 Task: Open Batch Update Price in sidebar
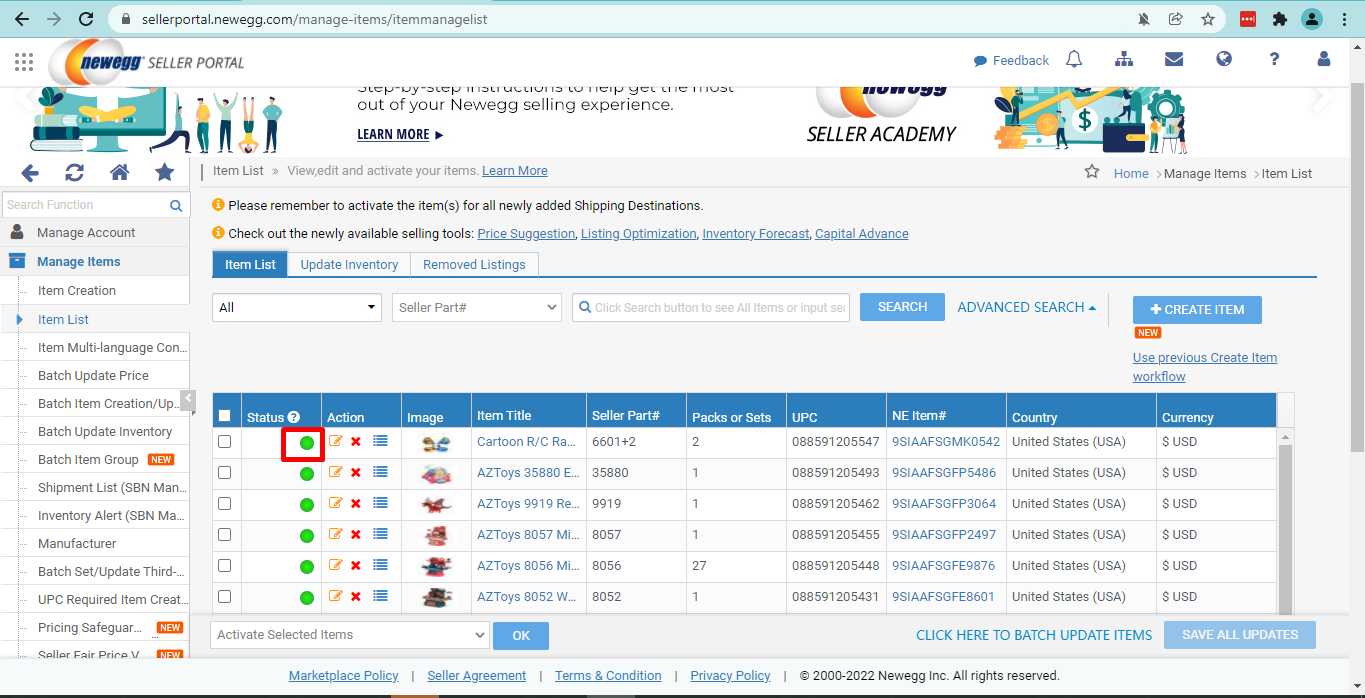[93, 375]
